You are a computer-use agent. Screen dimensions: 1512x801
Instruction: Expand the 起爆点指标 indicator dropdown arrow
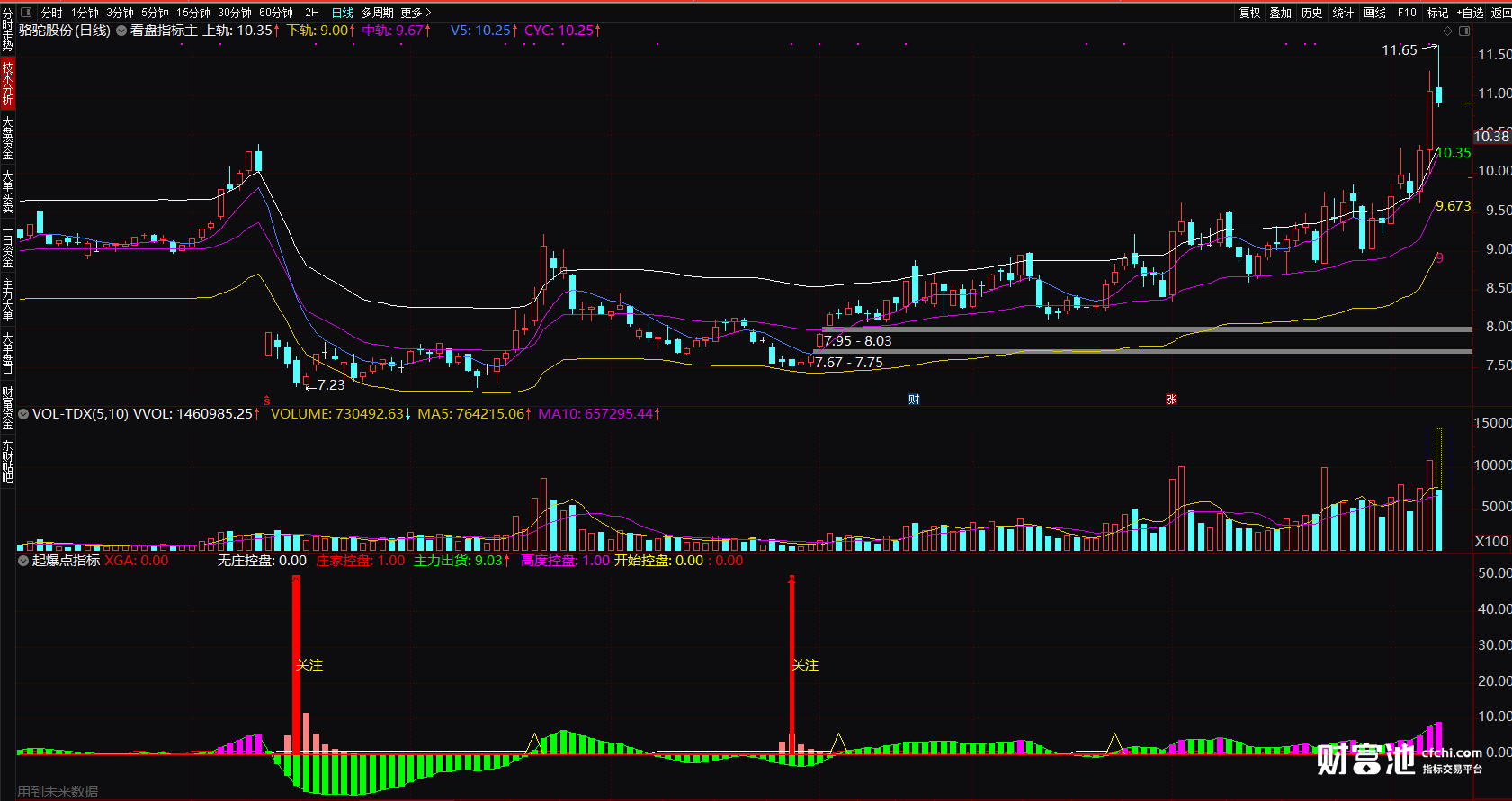pyautogui.click(x=23, y=561)
